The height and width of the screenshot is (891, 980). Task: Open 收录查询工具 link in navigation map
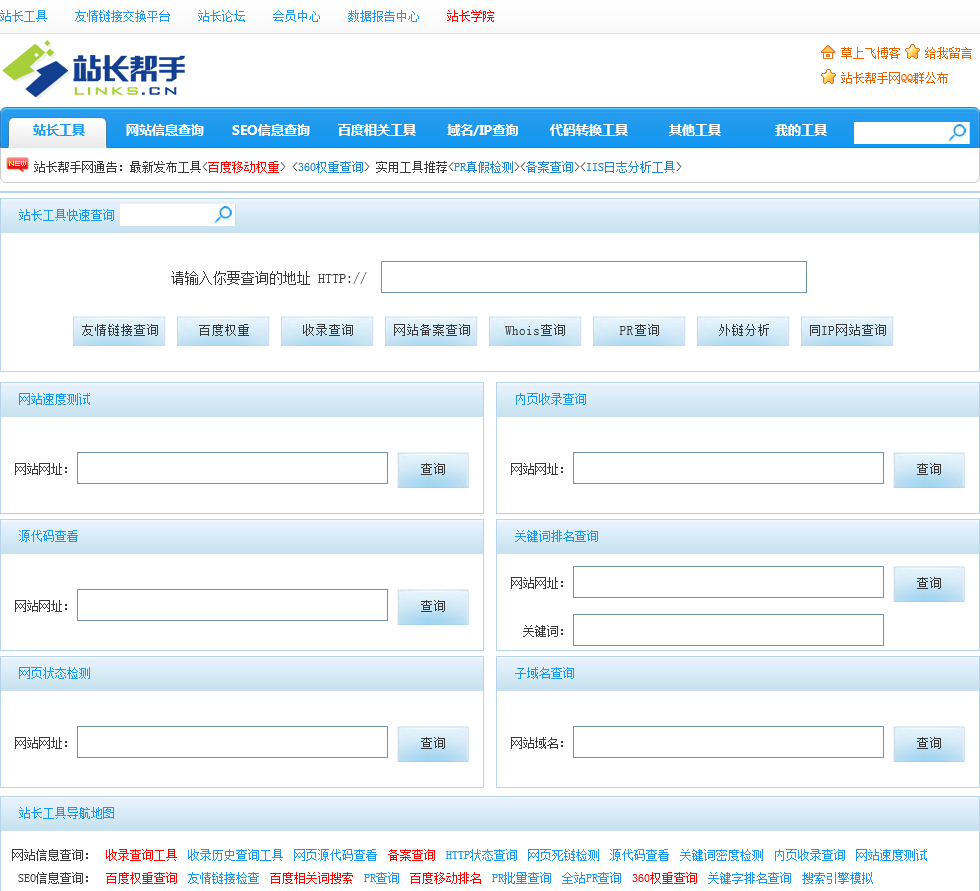click(141, 855)
